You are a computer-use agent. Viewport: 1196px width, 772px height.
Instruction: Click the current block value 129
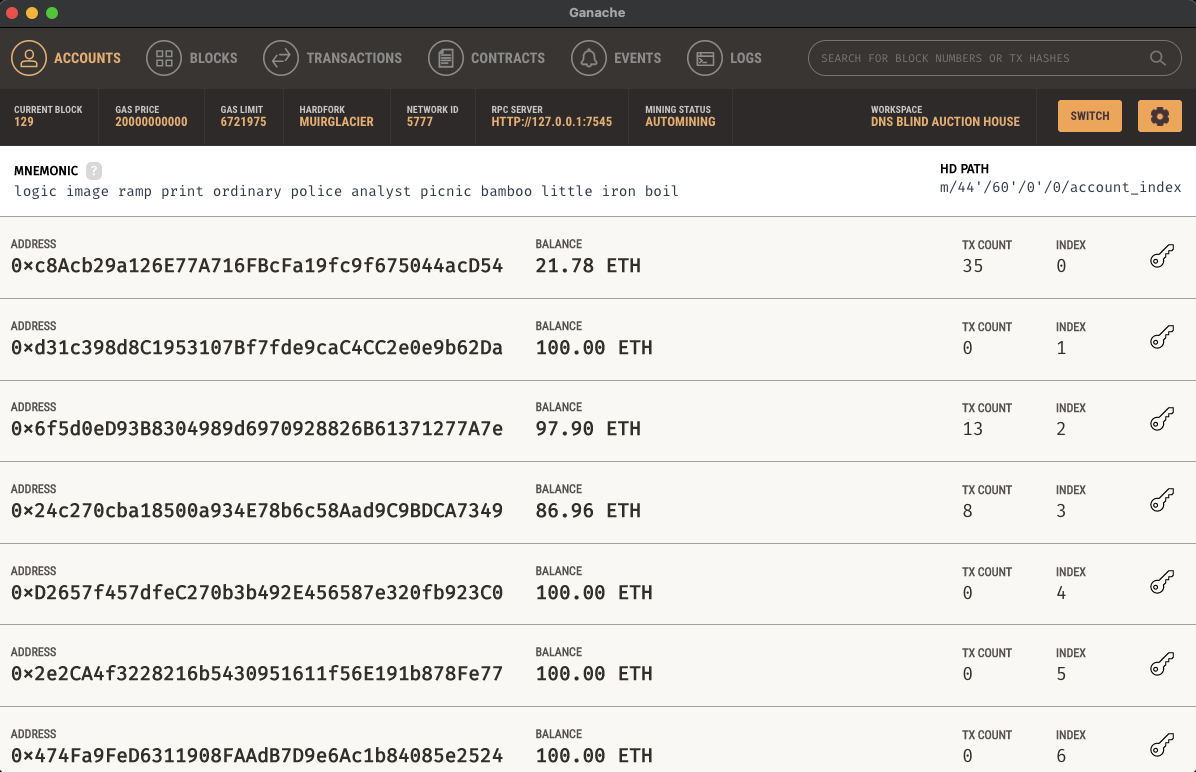point(24,122)
